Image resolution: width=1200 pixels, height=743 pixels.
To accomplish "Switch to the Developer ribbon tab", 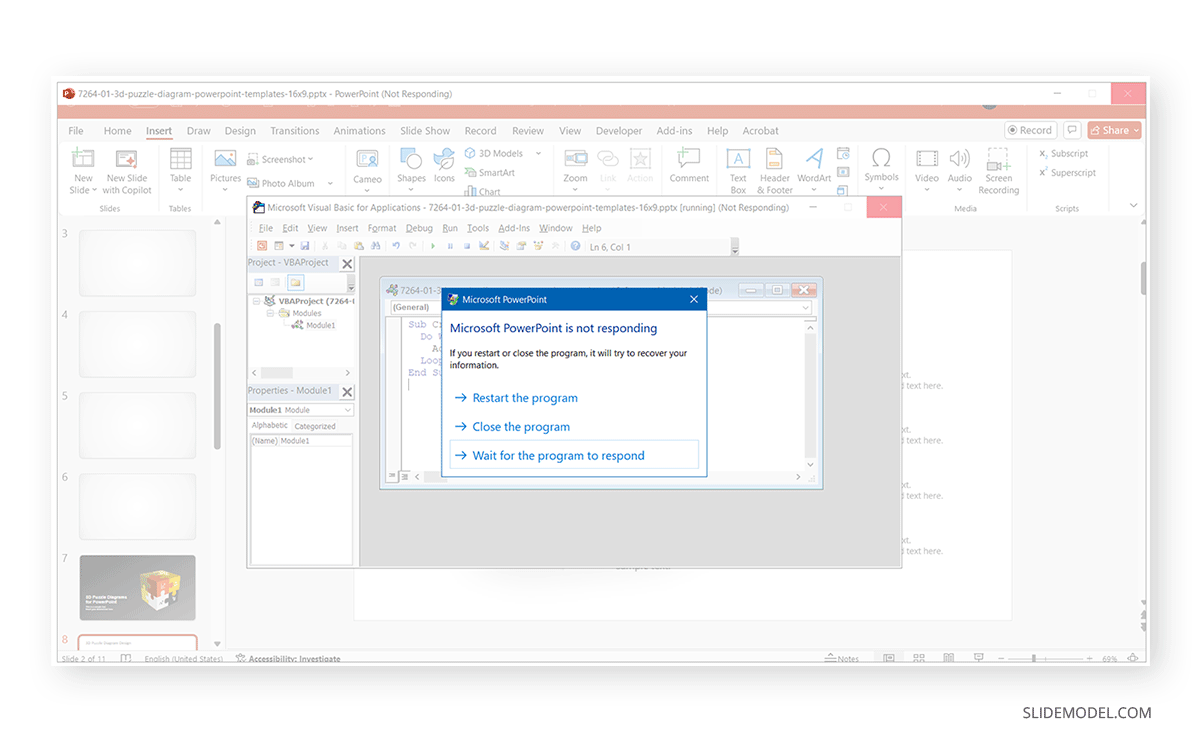I will (x=618, y=130).
